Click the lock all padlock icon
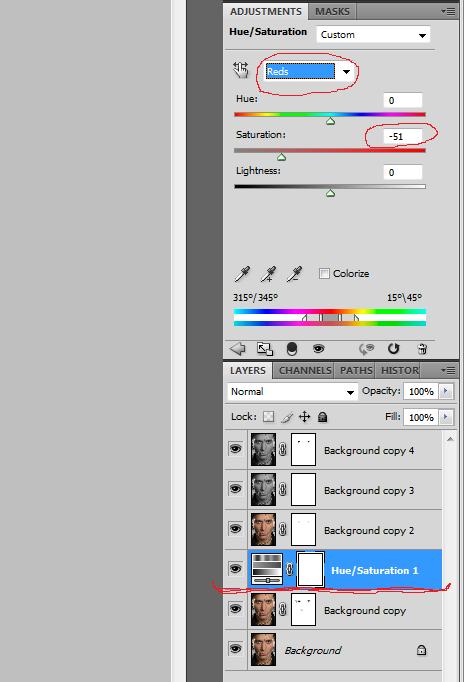Viewport: 464px width, 682px height. point(322,417)
